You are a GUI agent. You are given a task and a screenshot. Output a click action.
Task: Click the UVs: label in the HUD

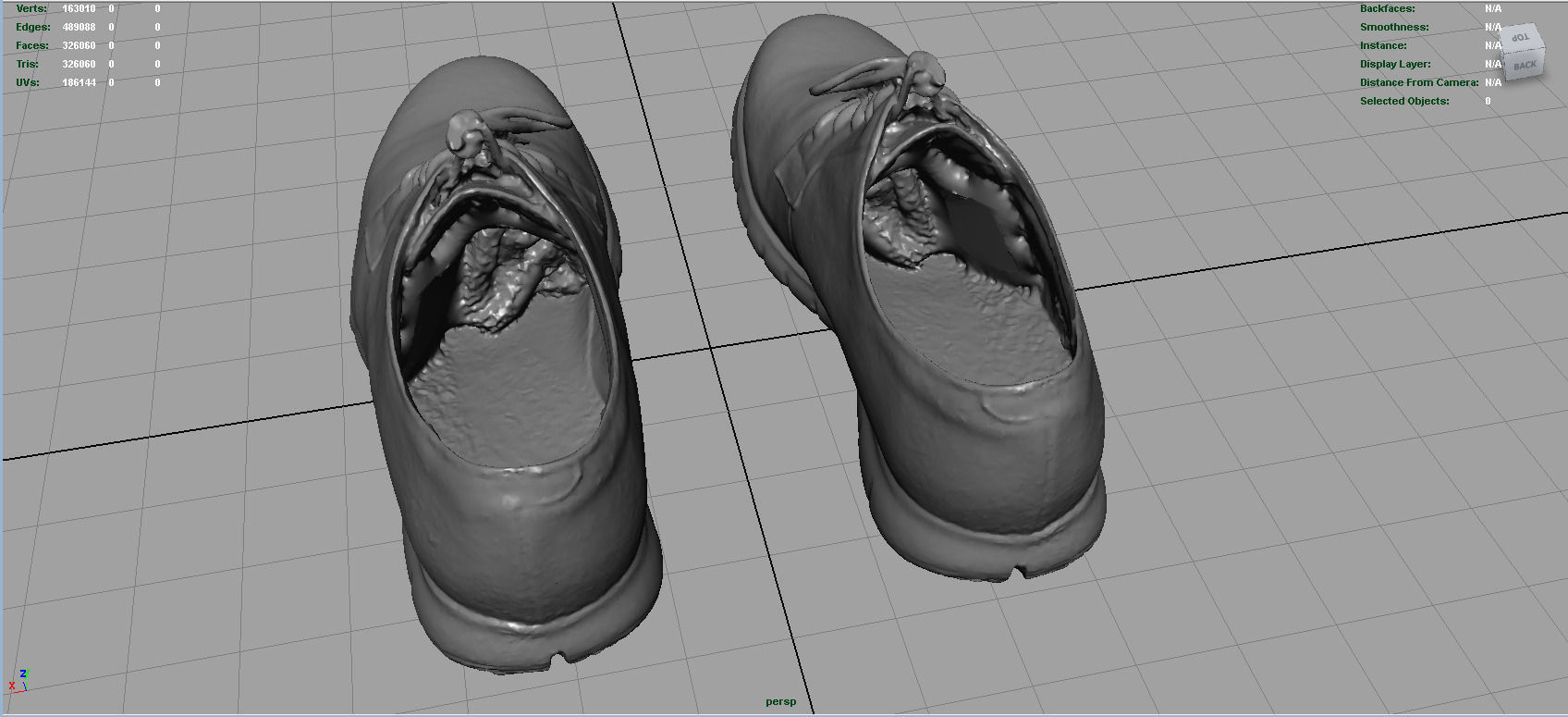click(x=28, y=82)
